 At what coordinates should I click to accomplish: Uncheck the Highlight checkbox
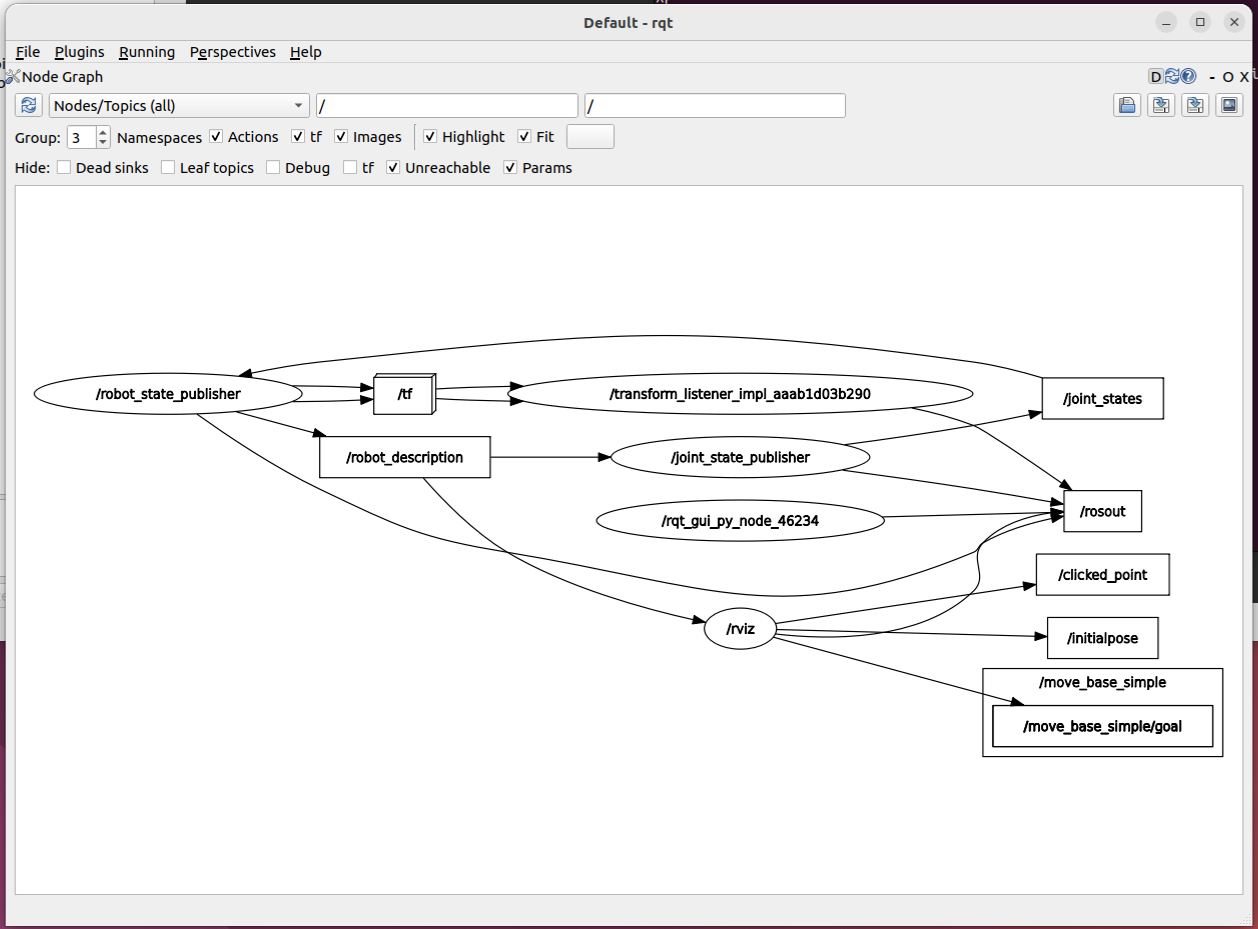click(431, 137)
